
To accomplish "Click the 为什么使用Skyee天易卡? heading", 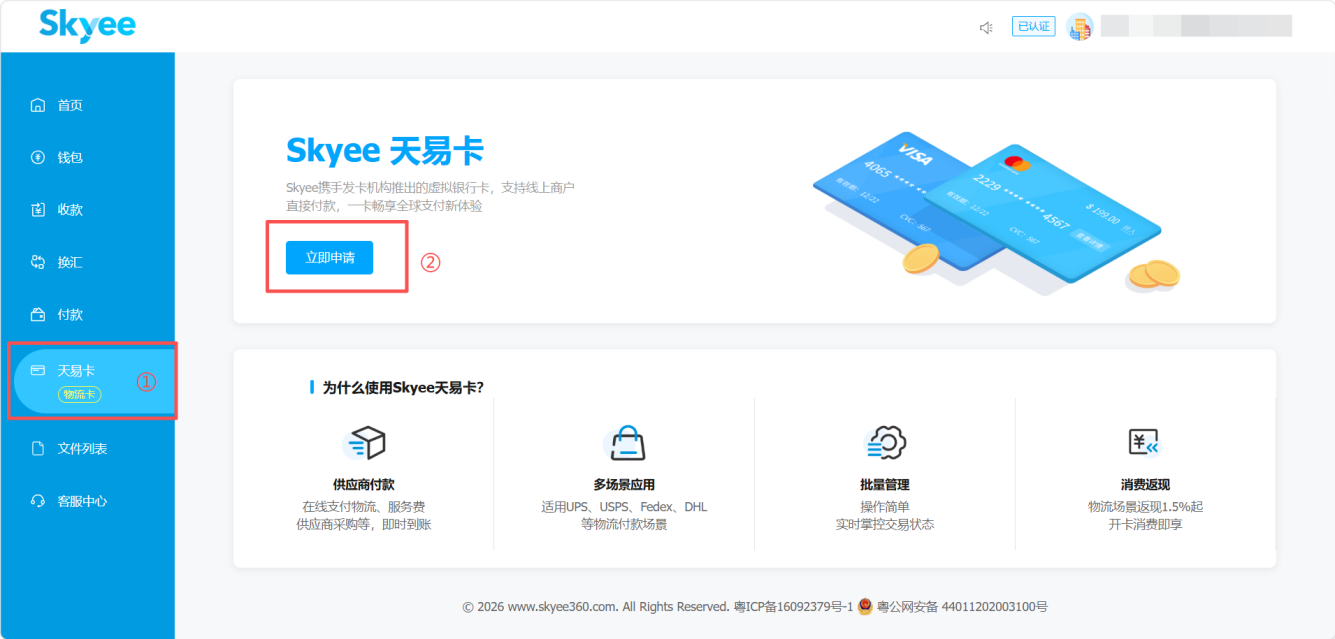I will [403, 387].
